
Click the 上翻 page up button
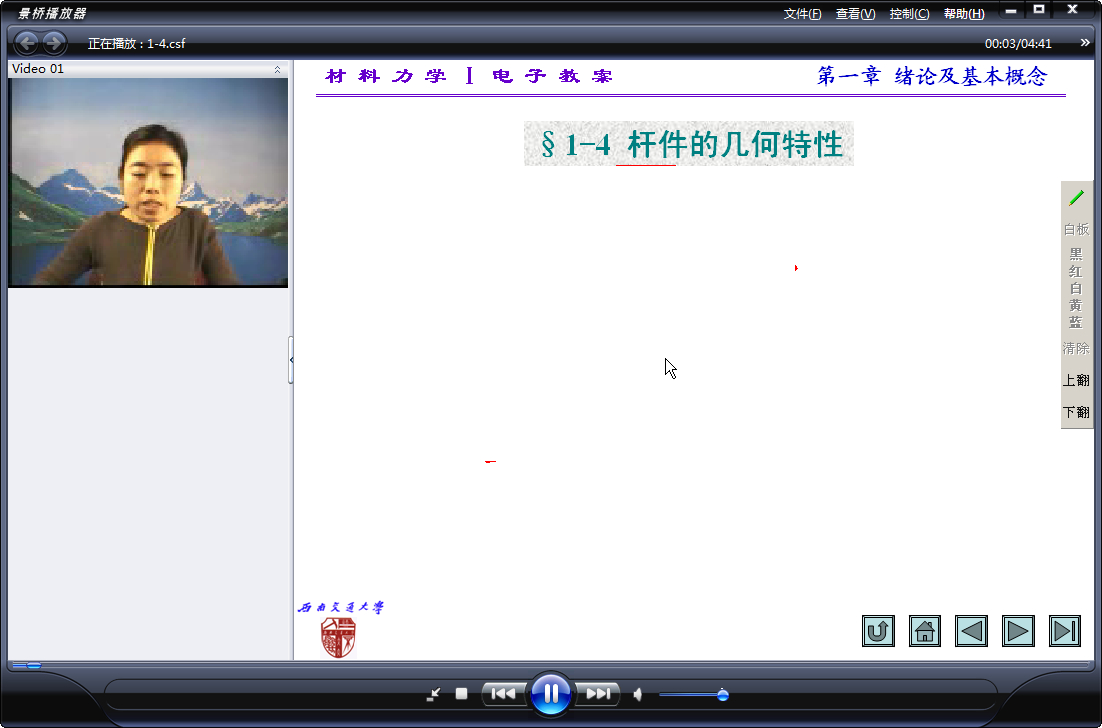pos(1076,380)
